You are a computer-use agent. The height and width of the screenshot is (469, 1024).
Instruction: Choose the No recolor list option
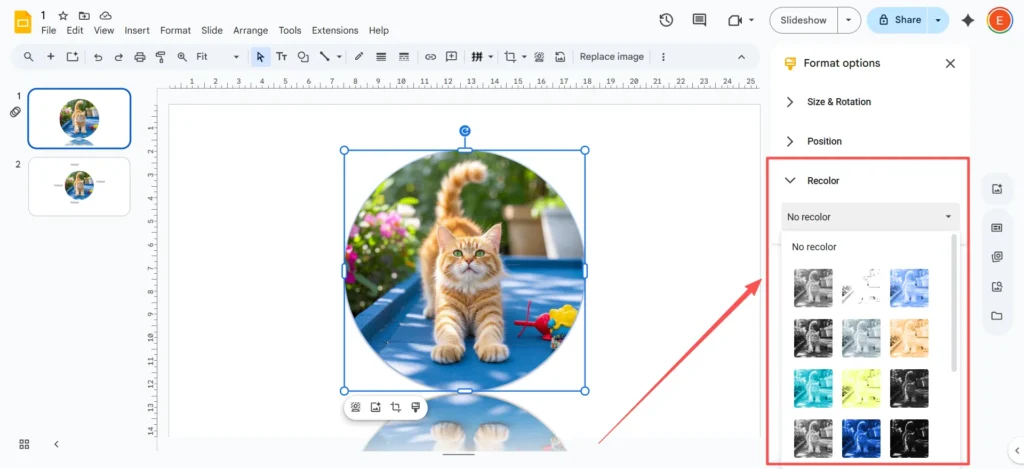[x=812, y=247]
